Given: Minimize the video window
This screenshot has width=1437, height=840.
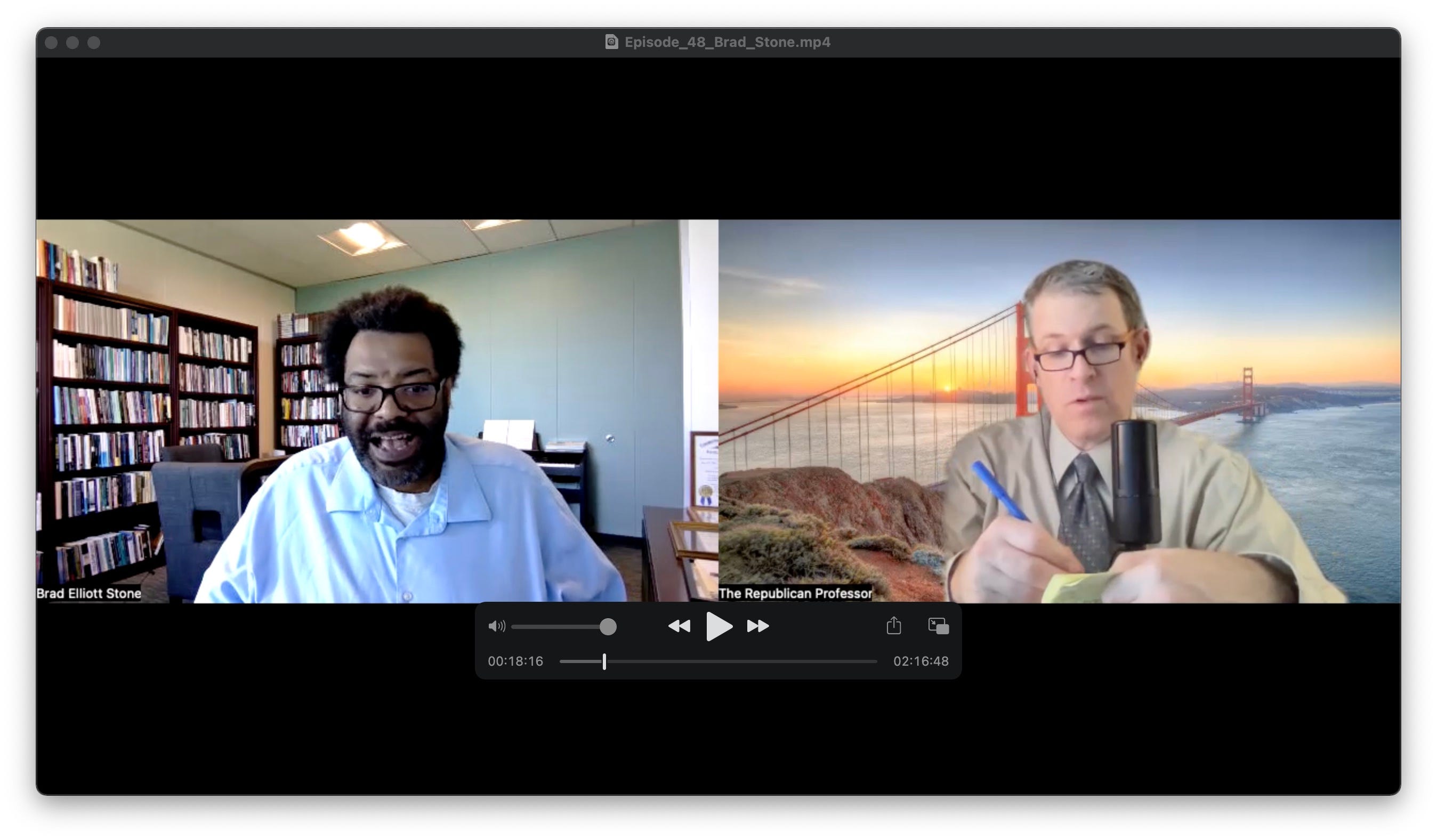Looking at the screenshot, I should coord(72,43).
